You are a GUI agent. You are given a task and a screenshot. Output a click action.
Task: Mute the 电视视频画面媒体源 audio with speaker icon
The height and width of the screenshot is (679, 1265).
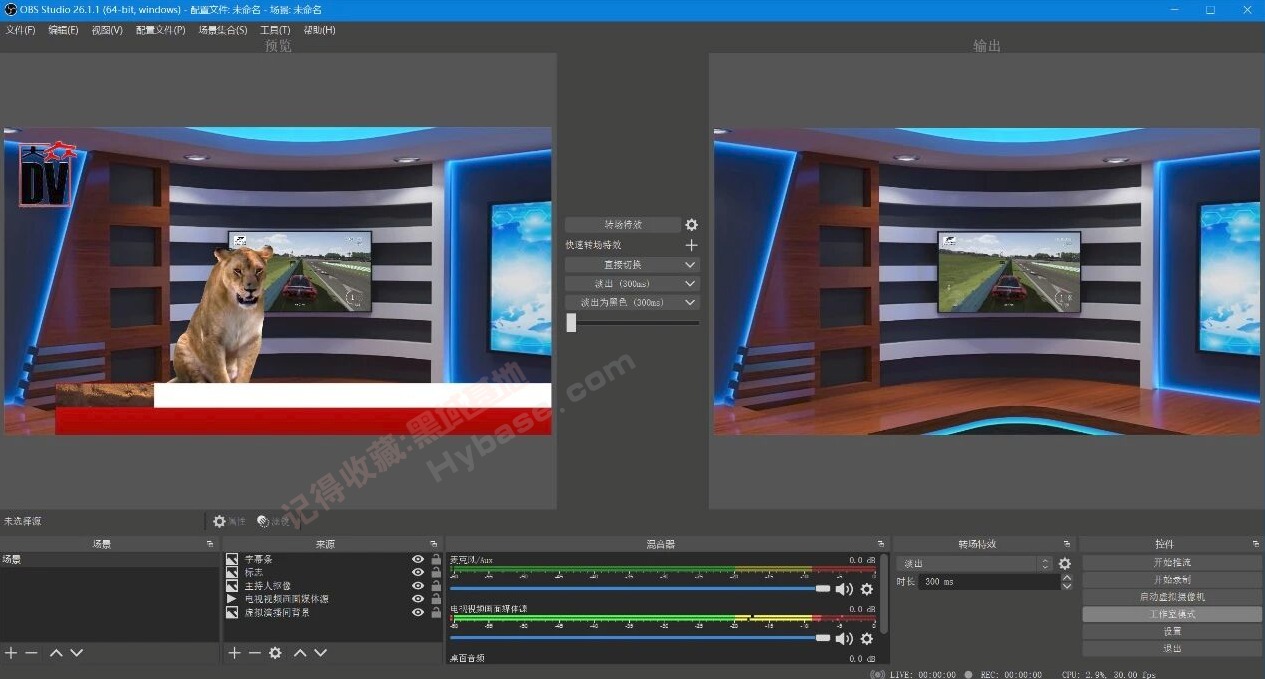(843, 637)
